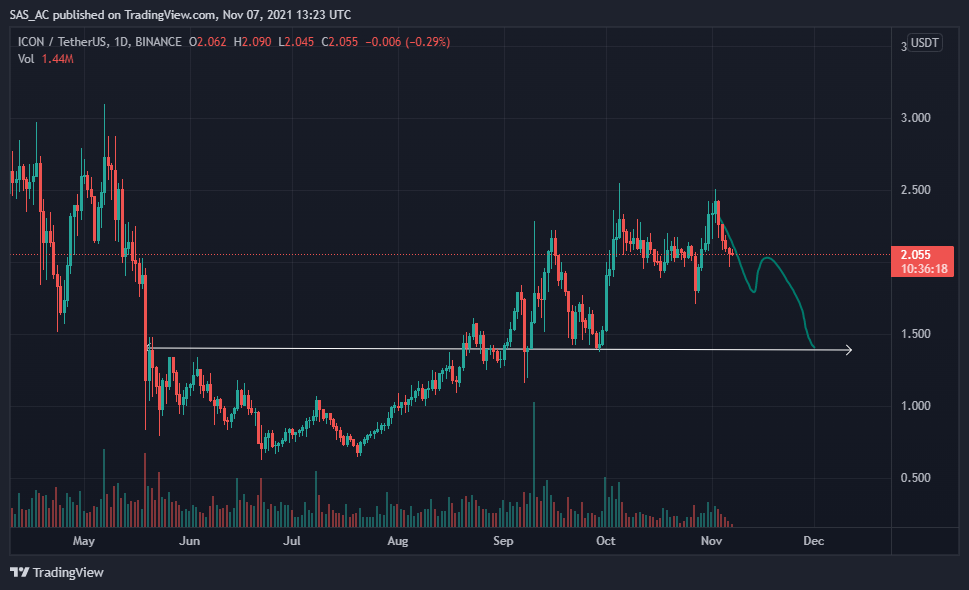
Task: Click the 1.500 price axis label
Action: click(x=915, y=334)
